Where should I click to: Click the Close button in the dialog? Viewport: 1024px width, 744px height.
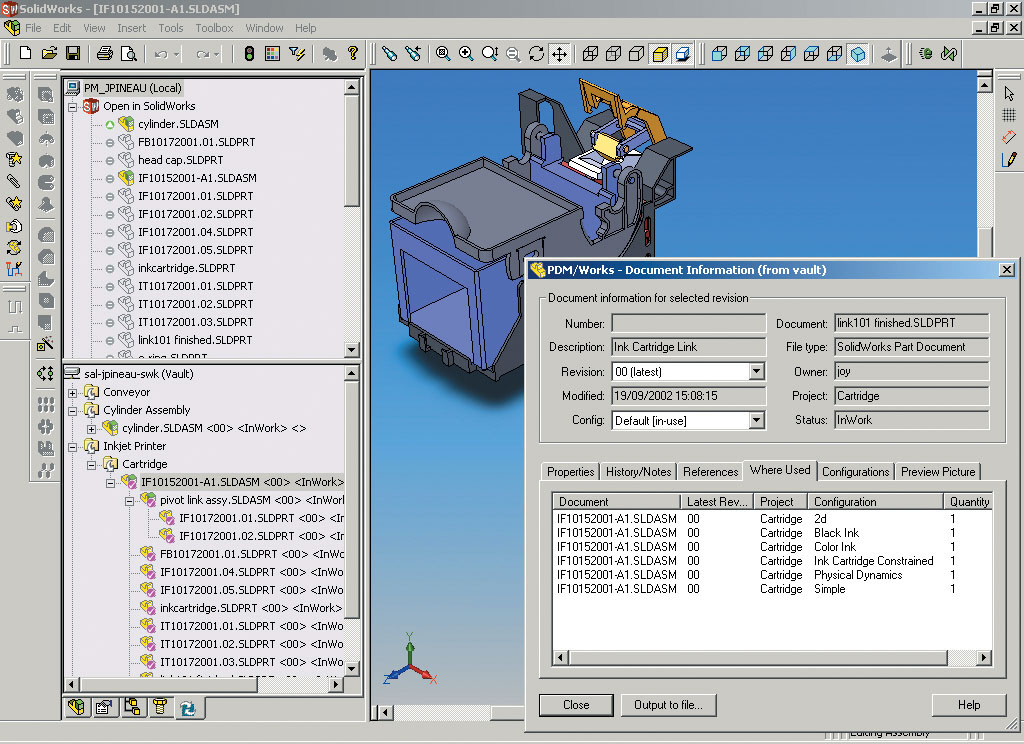[576, 705]
